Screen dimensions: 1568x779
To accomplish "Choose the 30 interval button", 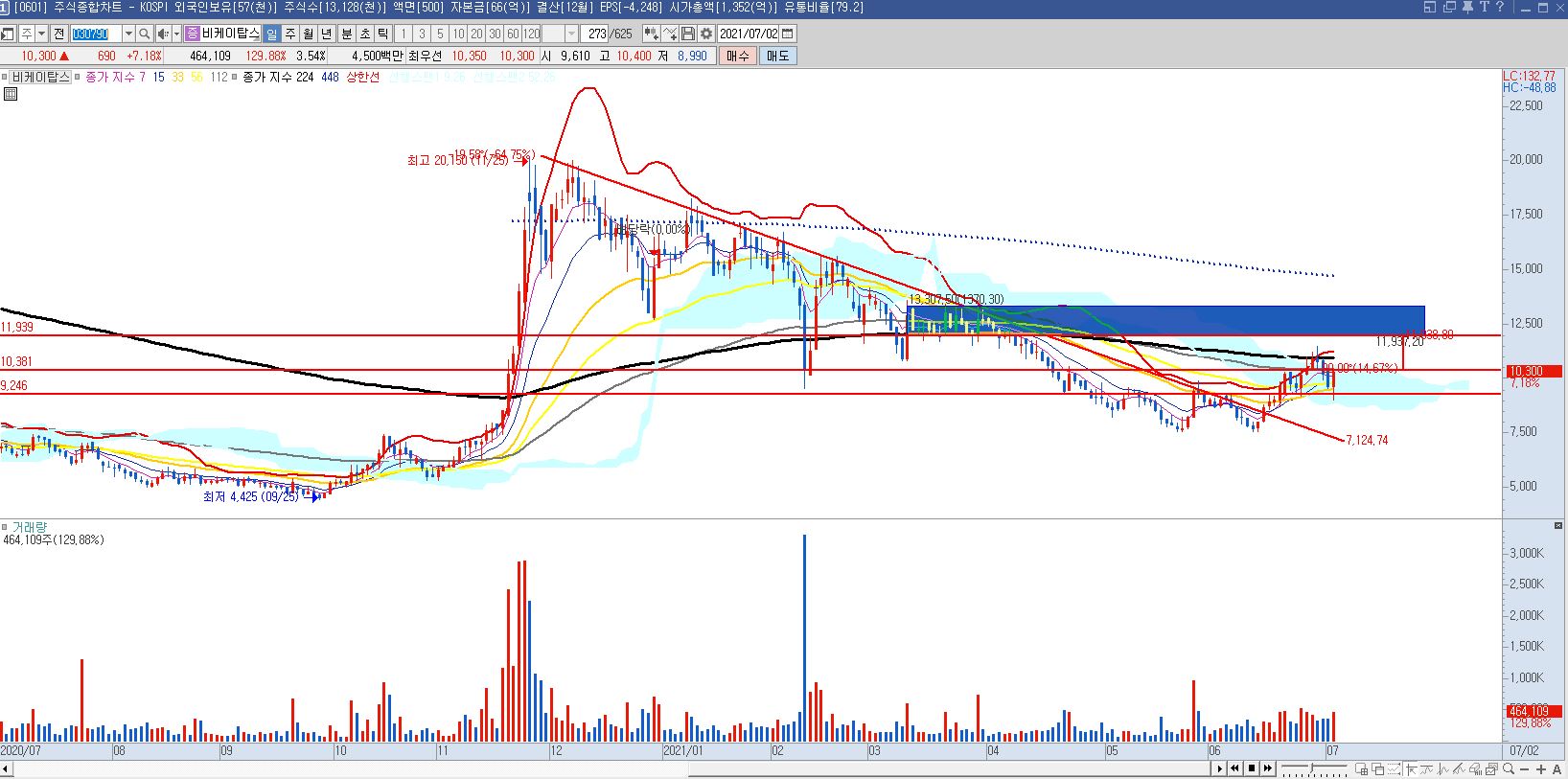I will point(495,34).
